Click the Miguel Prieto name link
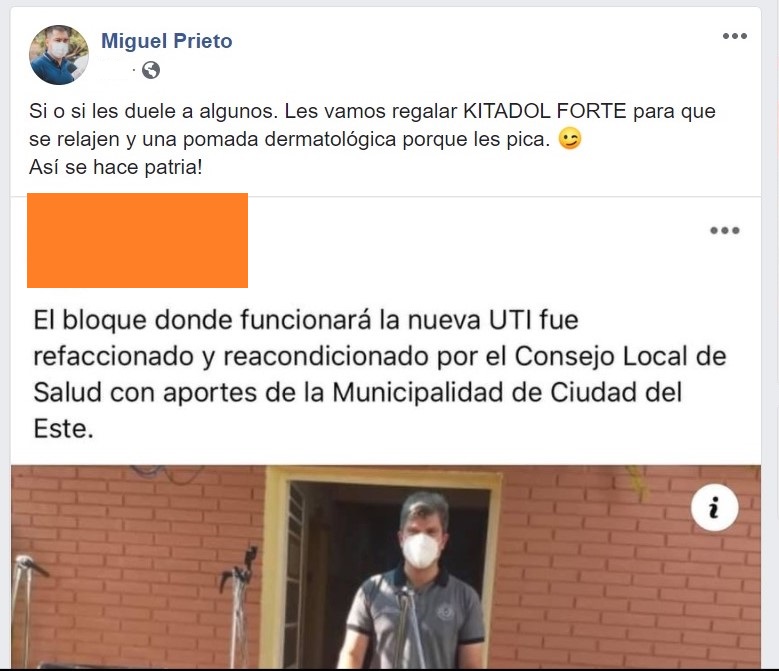The width and height of the screenshot is (779, 671). point(166,41)
